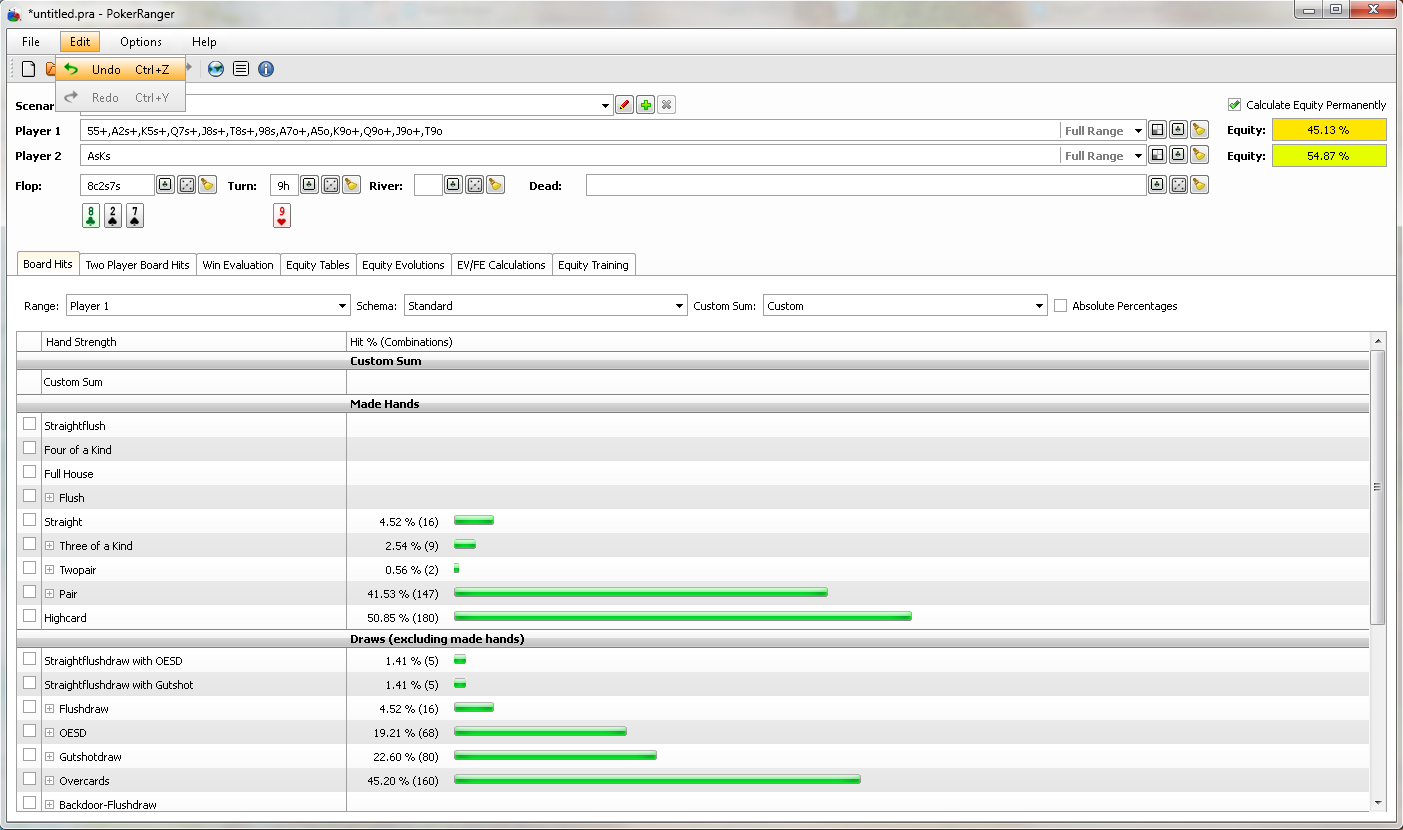Switch to Two Player Board Hits tab
This screenshot has height=830, width=1403.
(137, 265)
